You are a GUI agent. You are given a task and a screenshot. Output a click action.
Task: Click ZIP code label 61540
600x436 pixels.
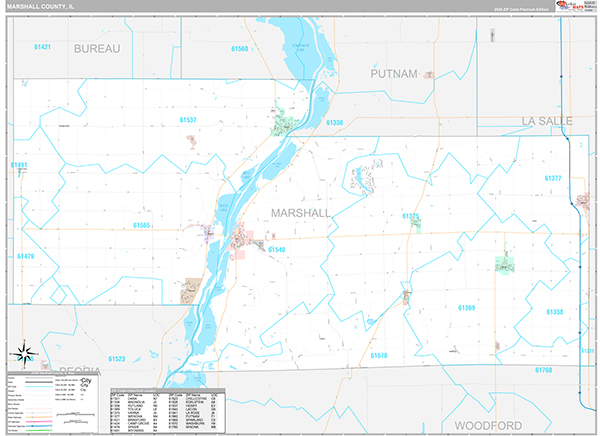coord(277,250)
